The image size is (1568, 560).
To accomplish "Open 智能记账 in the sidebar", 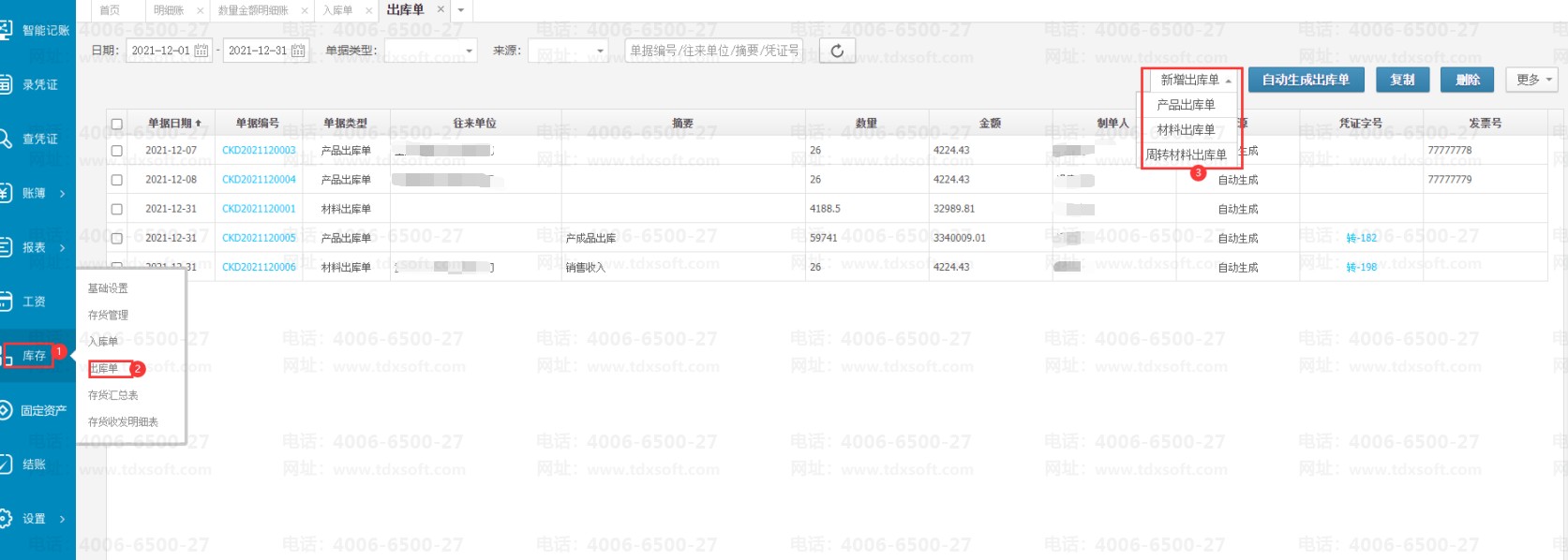I will (37, 30).
